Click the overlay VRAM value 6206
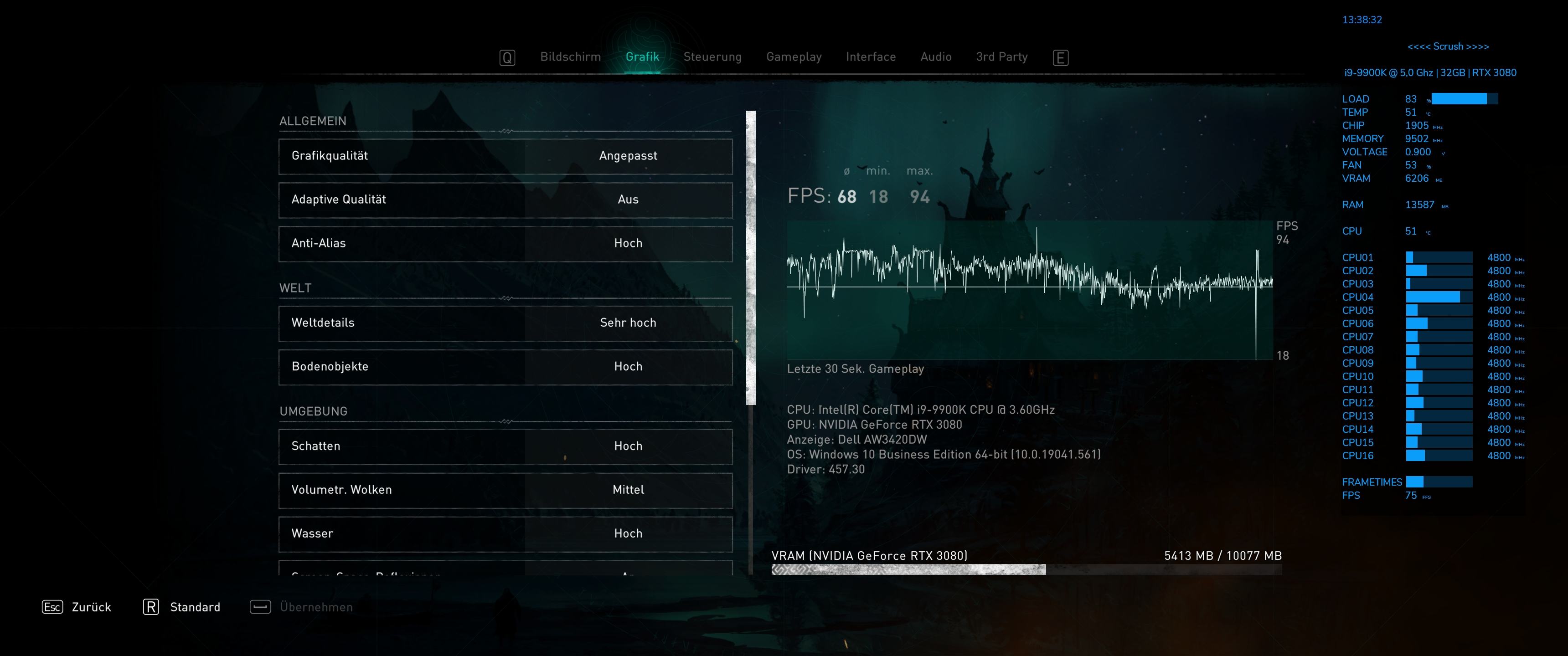 coord(1416,178)
